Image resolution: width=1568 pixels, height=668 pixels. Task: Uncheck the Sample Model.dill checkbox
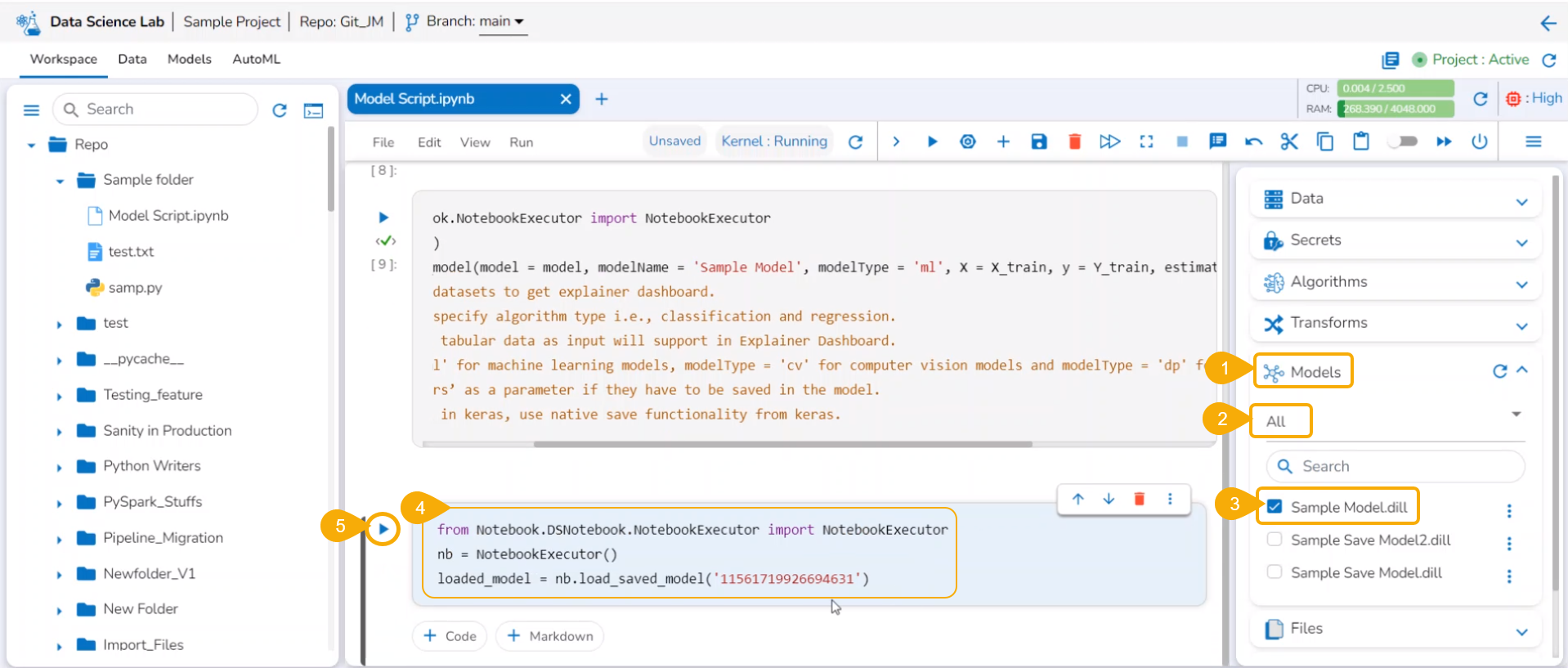1275,506
